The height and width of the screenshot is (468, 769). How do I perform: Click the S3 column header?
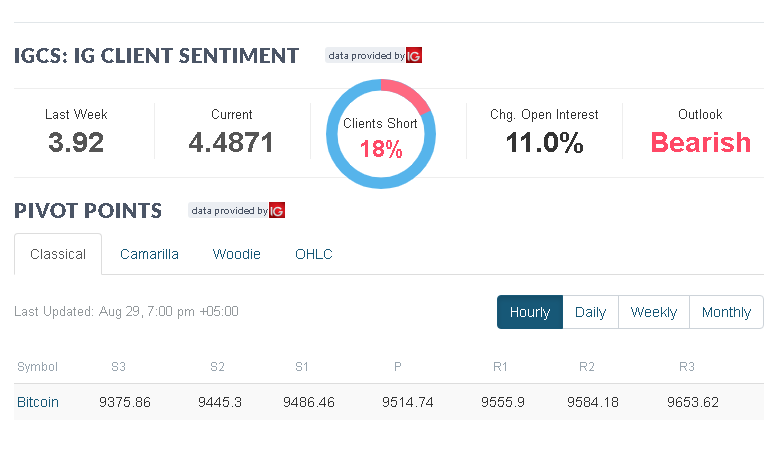(118, 367)
